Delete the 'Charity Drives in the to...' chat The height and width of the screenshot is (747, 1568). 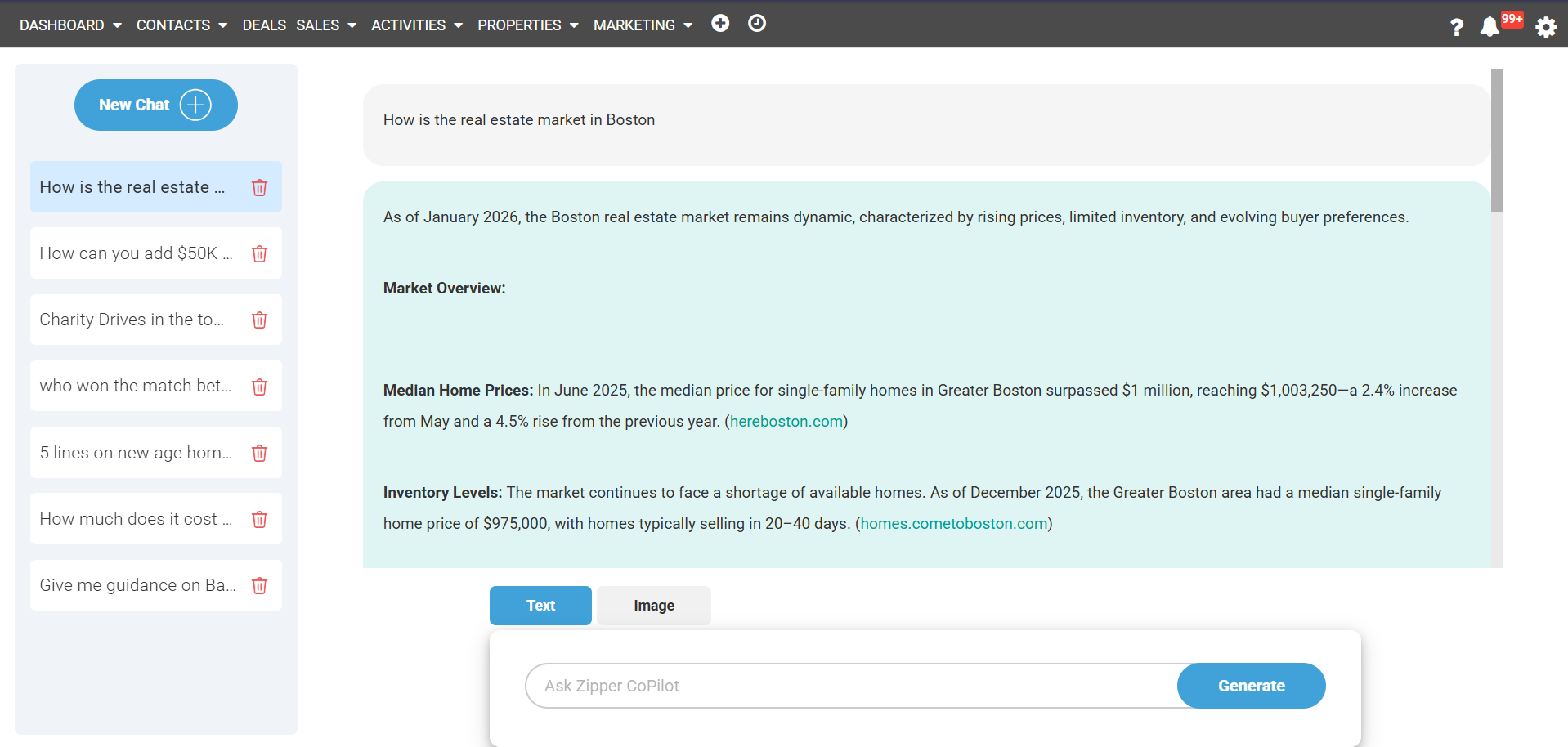[x=259, y=320]
